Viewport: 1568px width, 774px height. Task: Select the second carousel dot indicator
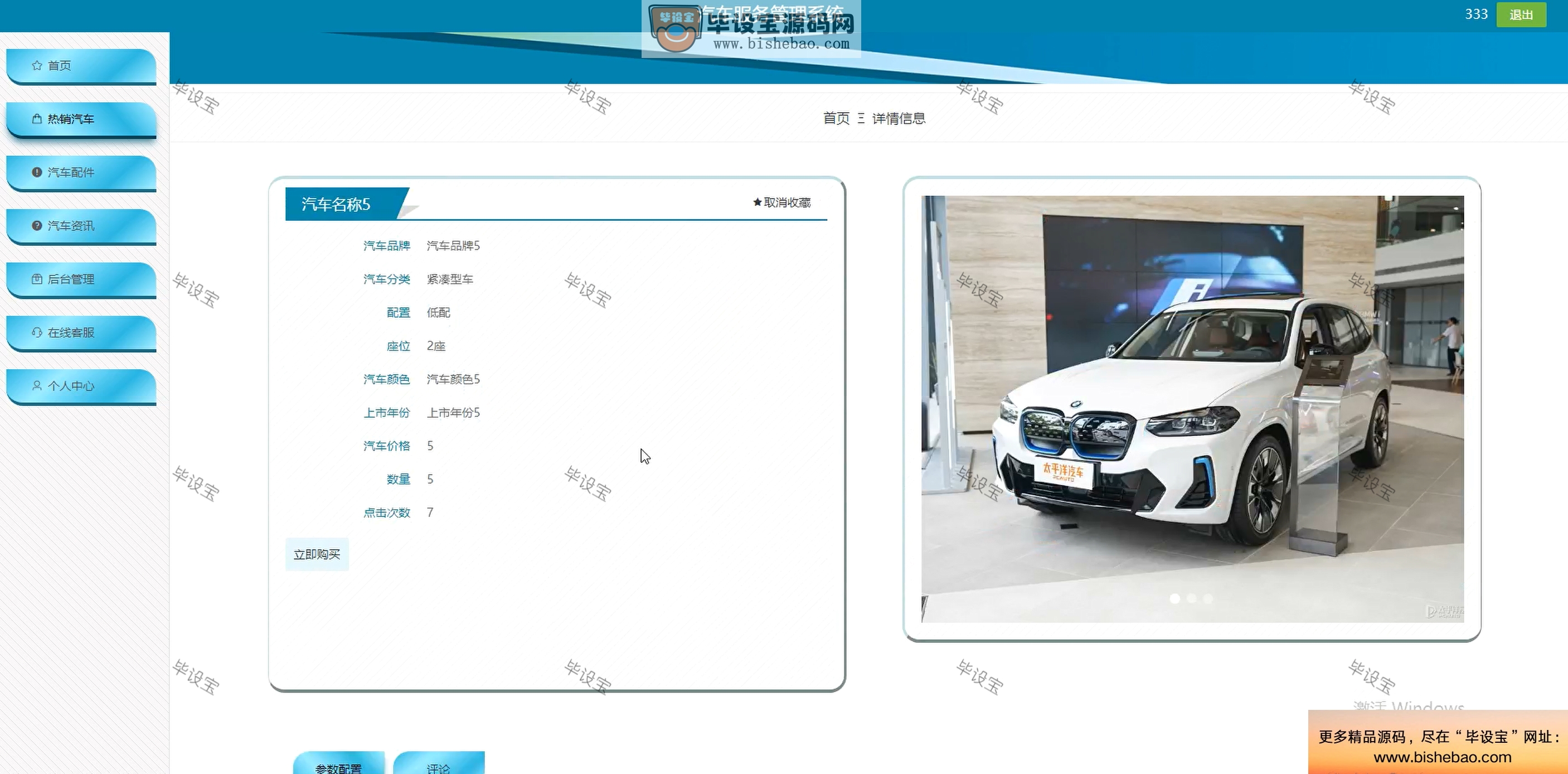click(x=1191, y=598)
